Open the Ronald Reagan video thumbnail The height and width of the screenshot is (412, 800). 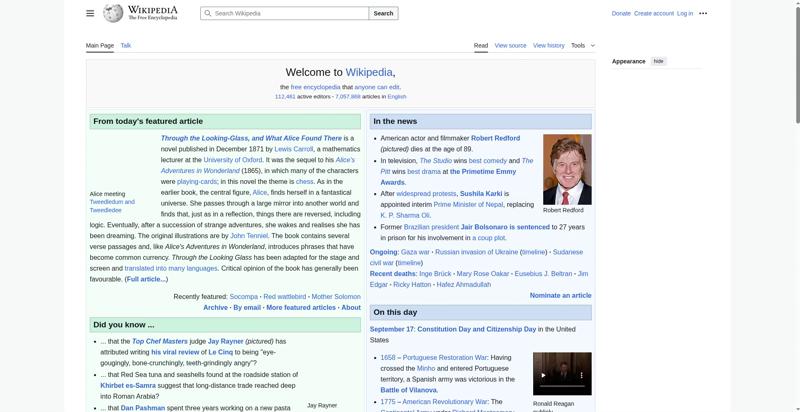coord(562,374)
